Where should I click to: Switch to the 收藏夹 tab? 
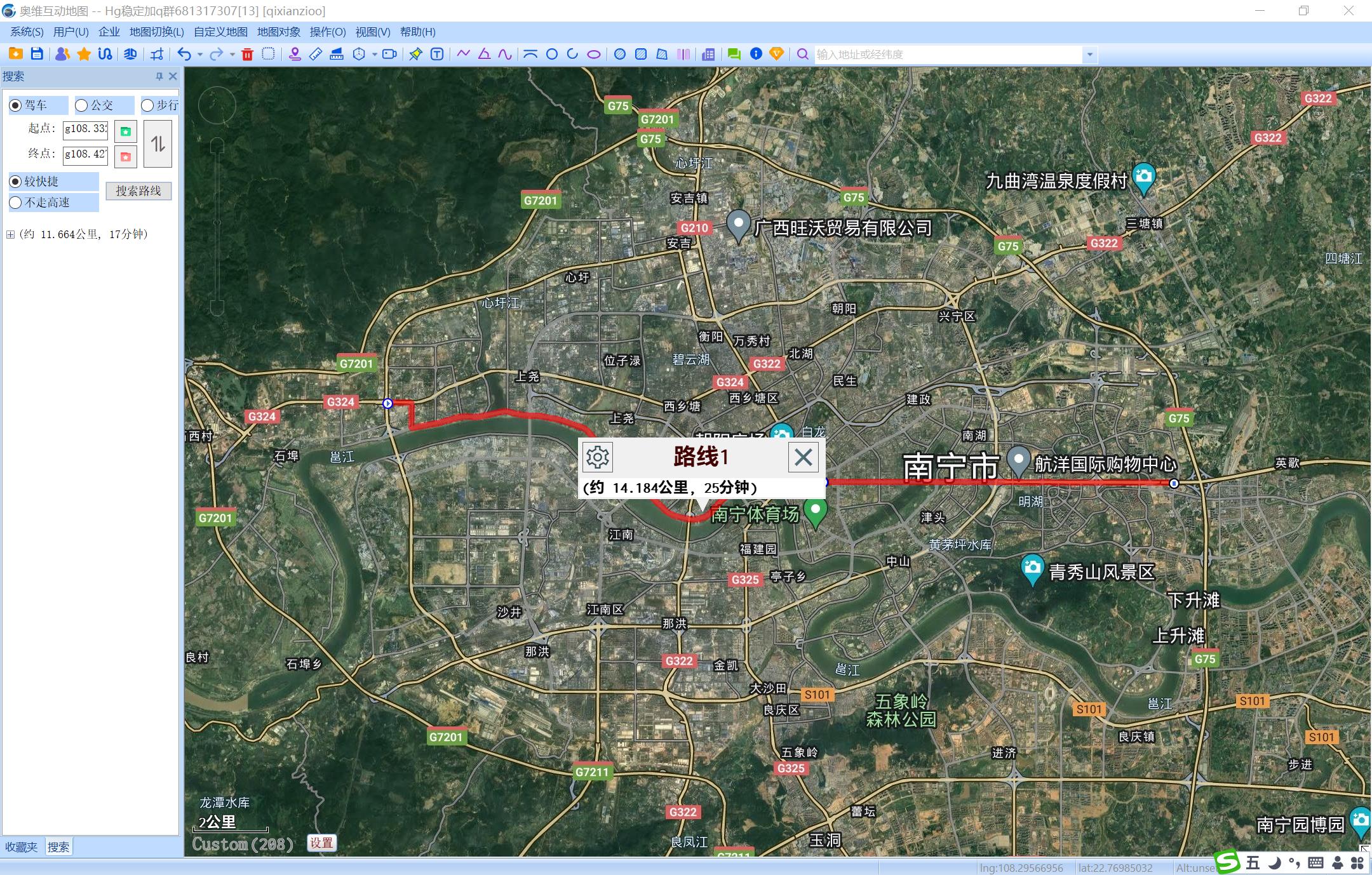point(22,847)
